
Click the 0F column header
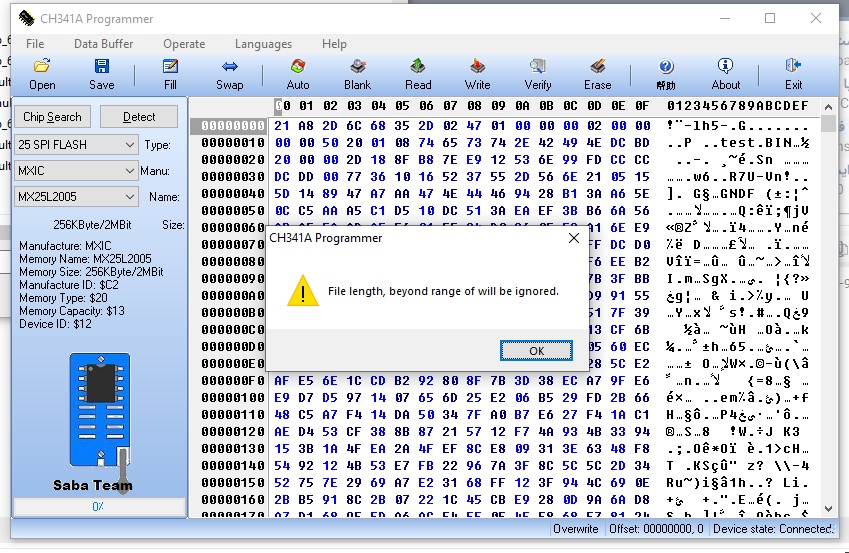(x=642, y=106)
